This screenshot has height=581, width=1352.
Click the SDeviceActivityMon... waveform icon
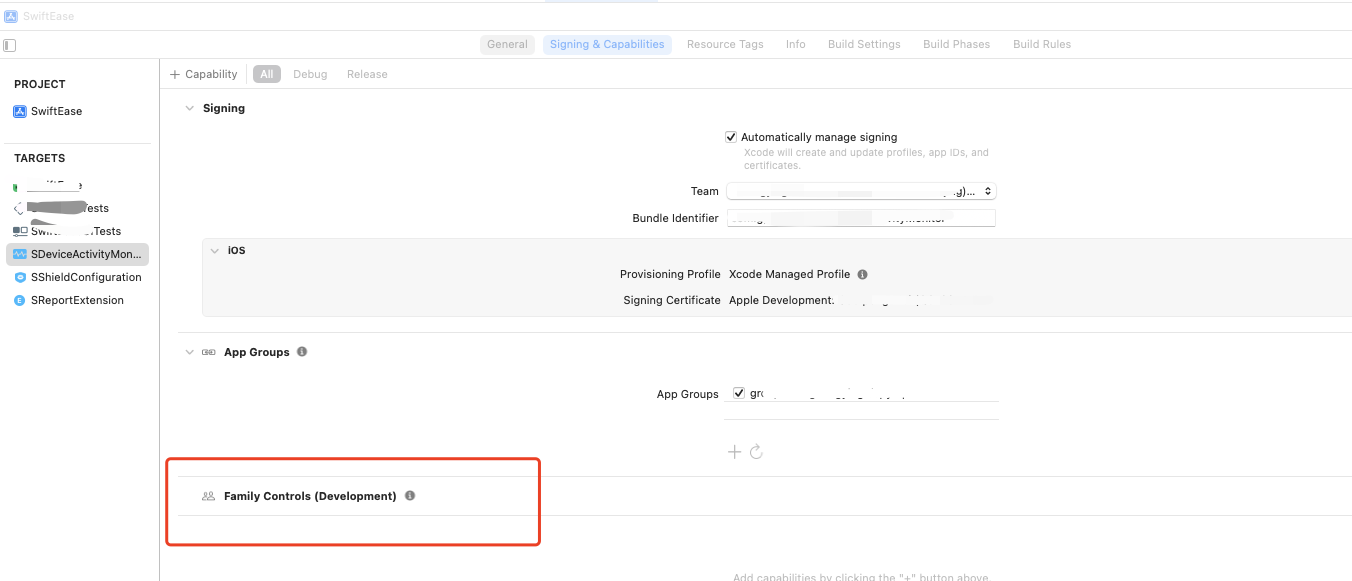(19, 254)
